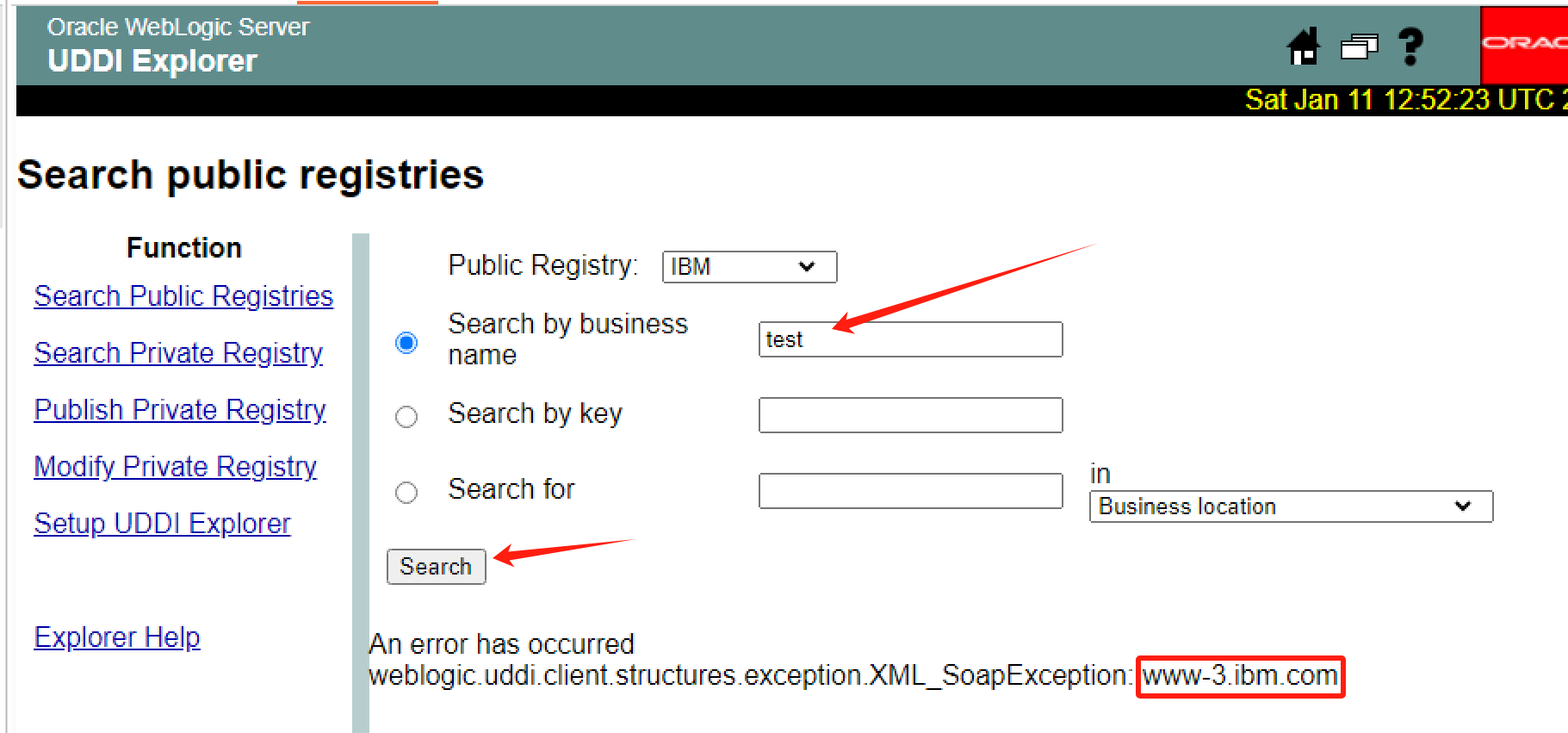Screen dimensions: 1568x733
Task: Open the Public Registry IBM dropdown
Action: [749, 267]
